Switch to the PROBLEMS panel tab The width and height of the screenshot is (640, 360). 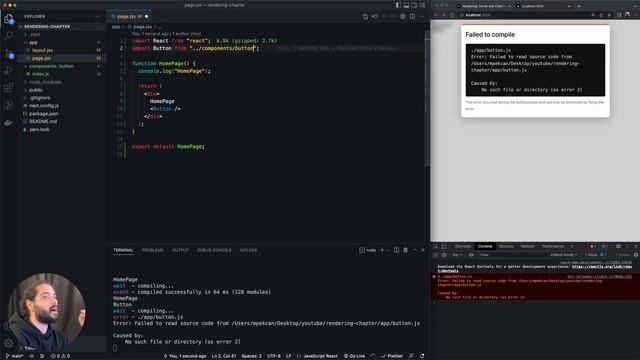tap(153, 250)
